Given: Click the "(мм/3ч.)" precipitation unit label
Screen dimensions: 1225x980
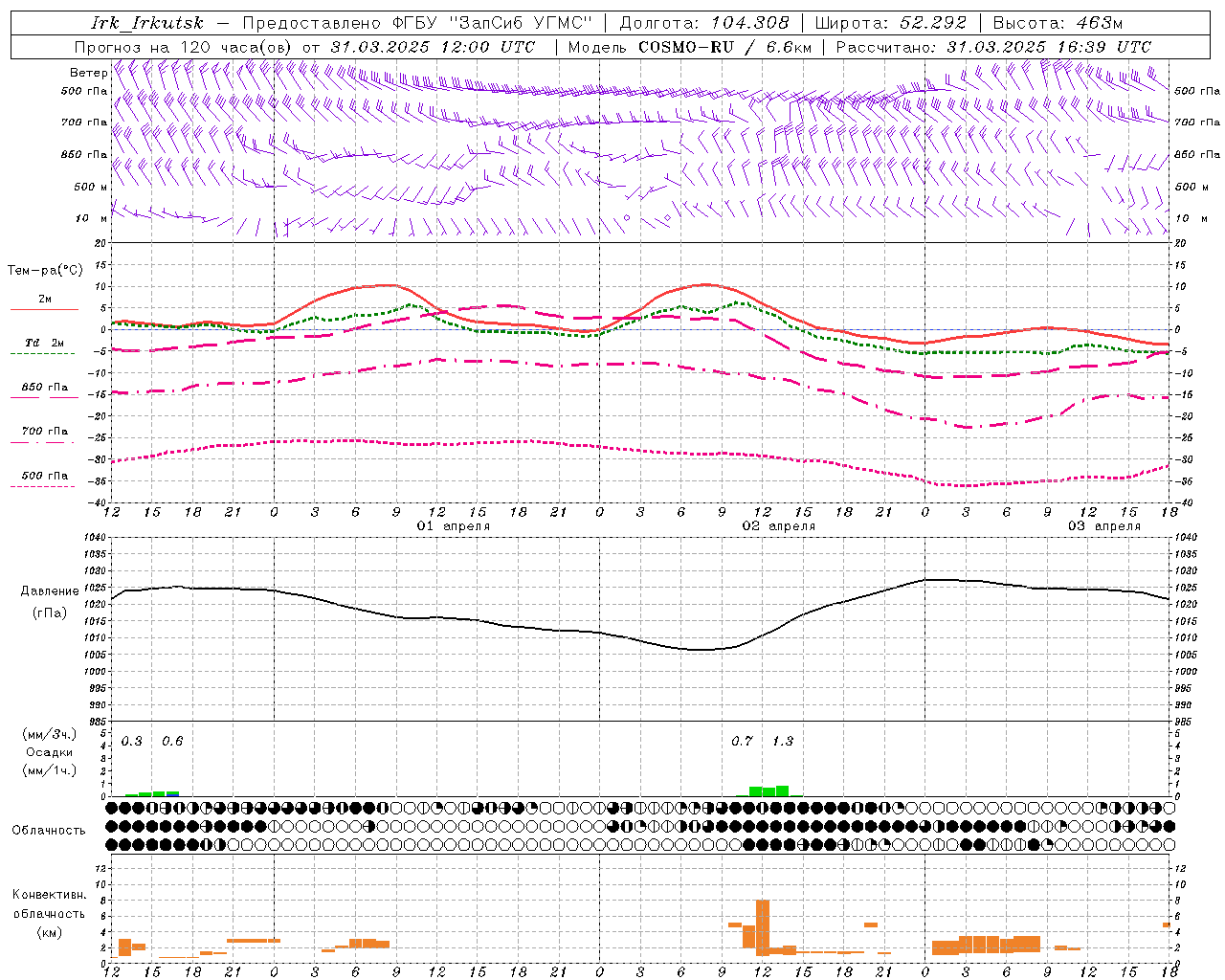Looking at the screenshot, I should (x=50, y=734).
